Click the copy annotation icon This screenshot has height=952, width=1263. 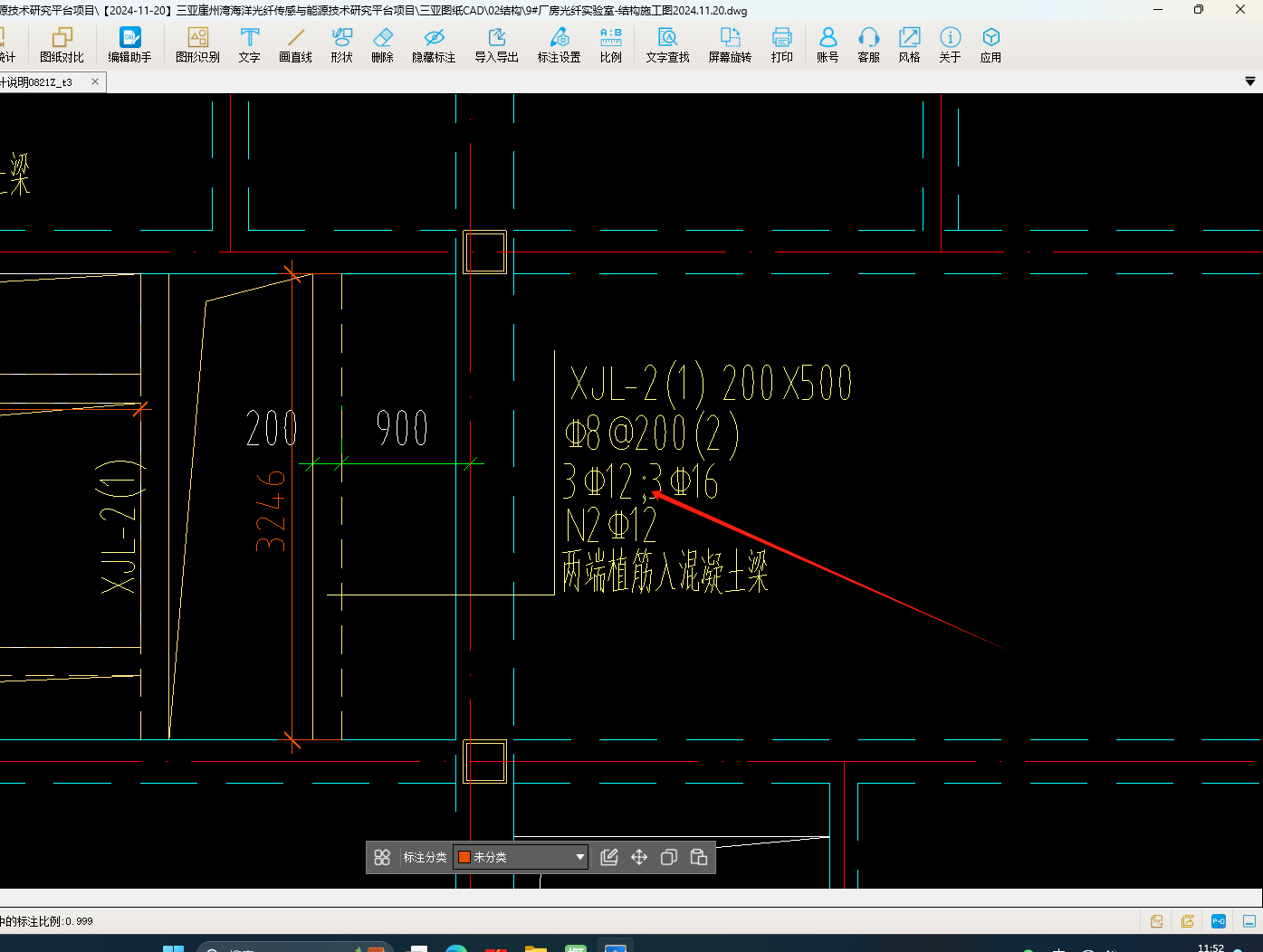pos(669,857)
